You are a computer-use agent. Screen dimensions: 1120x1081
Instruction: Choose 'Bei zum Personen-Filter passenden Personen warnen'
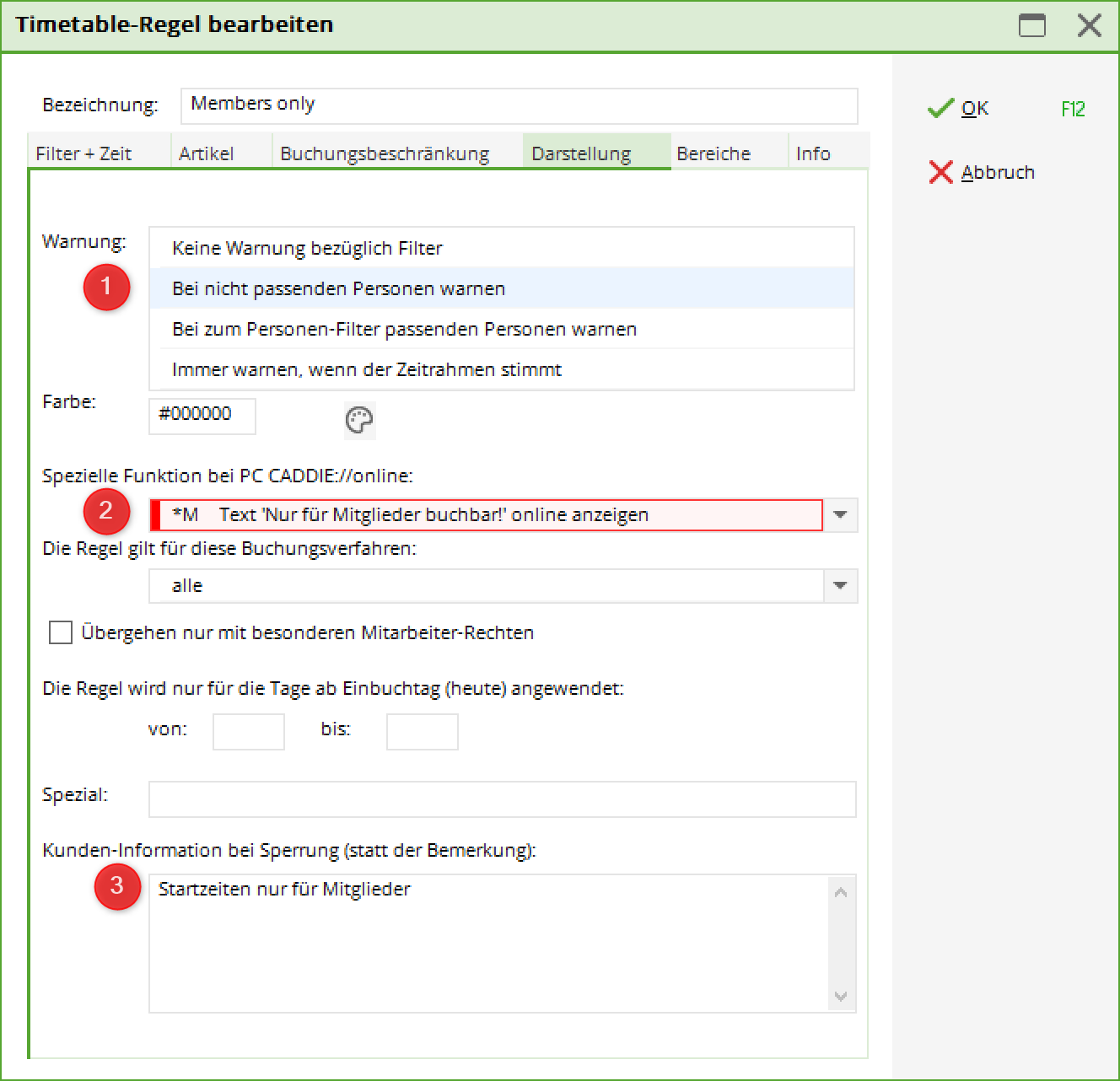pos(404,329)
